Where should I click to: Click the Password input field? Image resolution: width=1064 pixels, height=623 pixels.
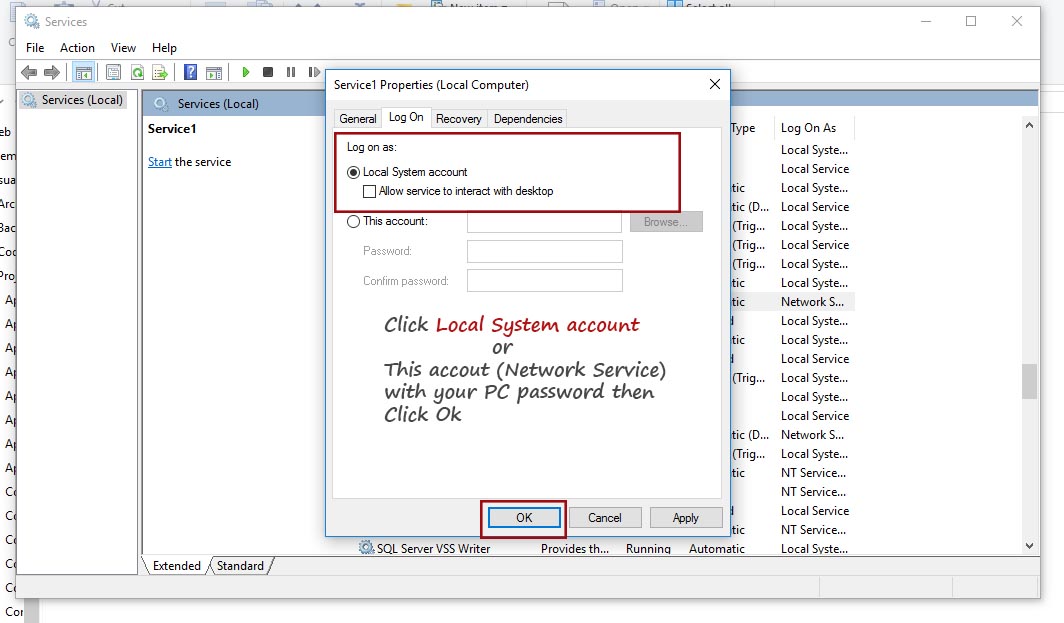click(544, 251)
